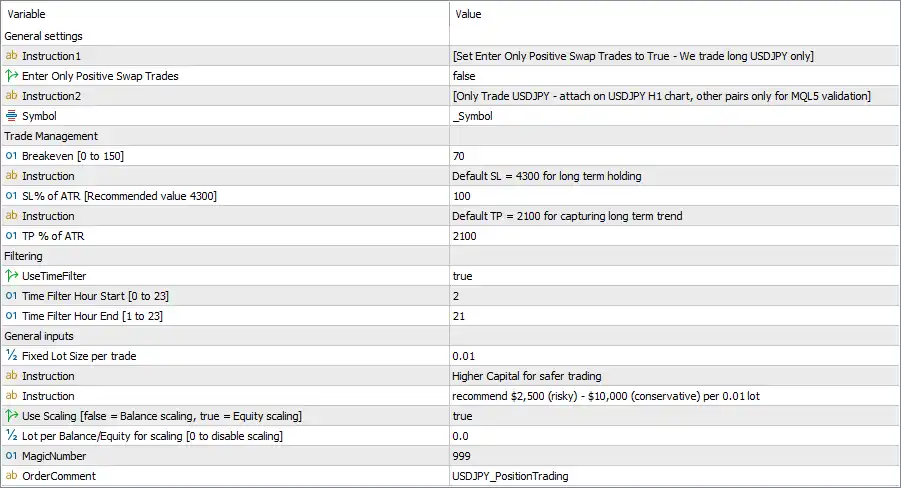Click the boolean arrow icon beside UseTimeFilter

click(11, 276)
